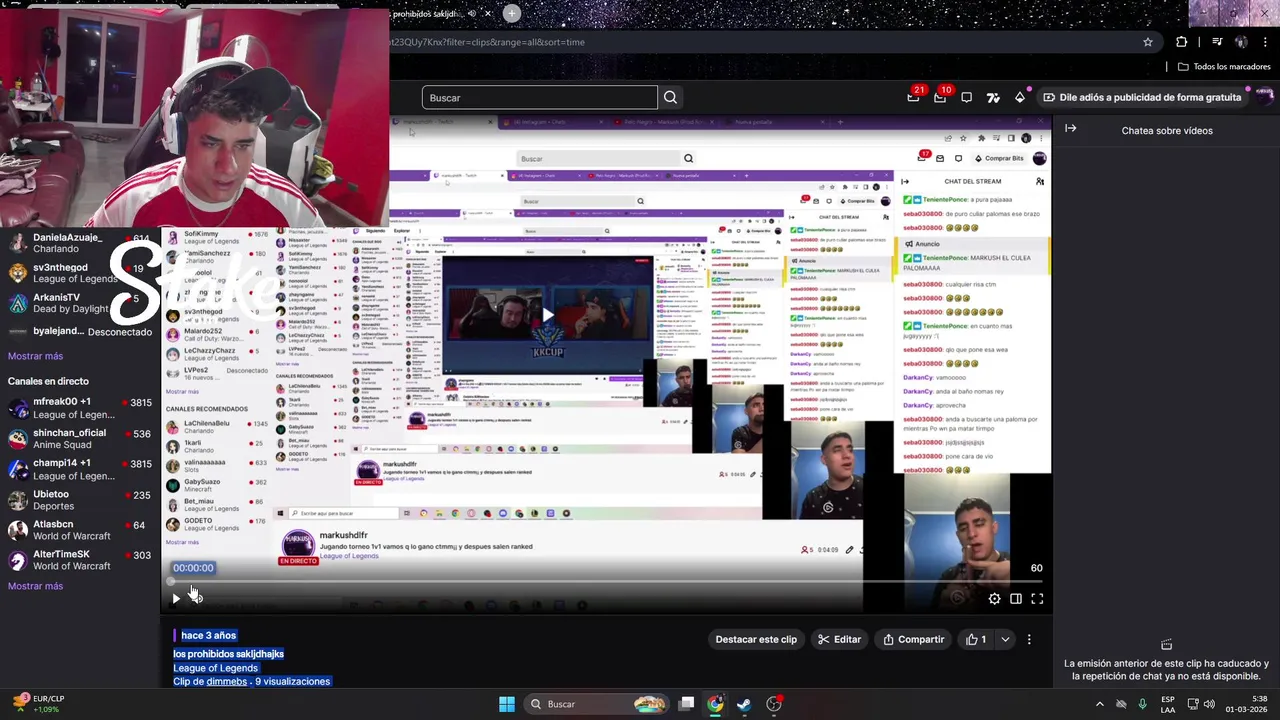Open mfreak00 +1 live channel
Viewport: 1280px width, 720px height.
[x=80, y=408]
